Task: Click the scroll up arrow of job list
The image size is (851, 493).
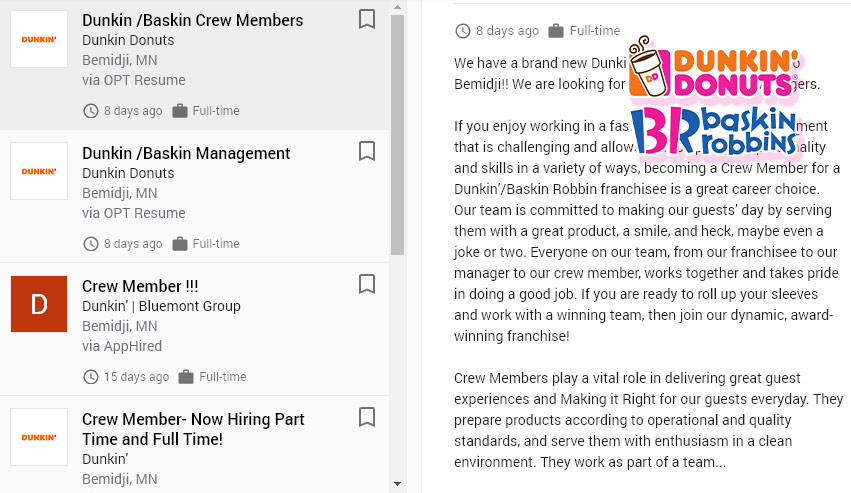Action: coord(398,7)
